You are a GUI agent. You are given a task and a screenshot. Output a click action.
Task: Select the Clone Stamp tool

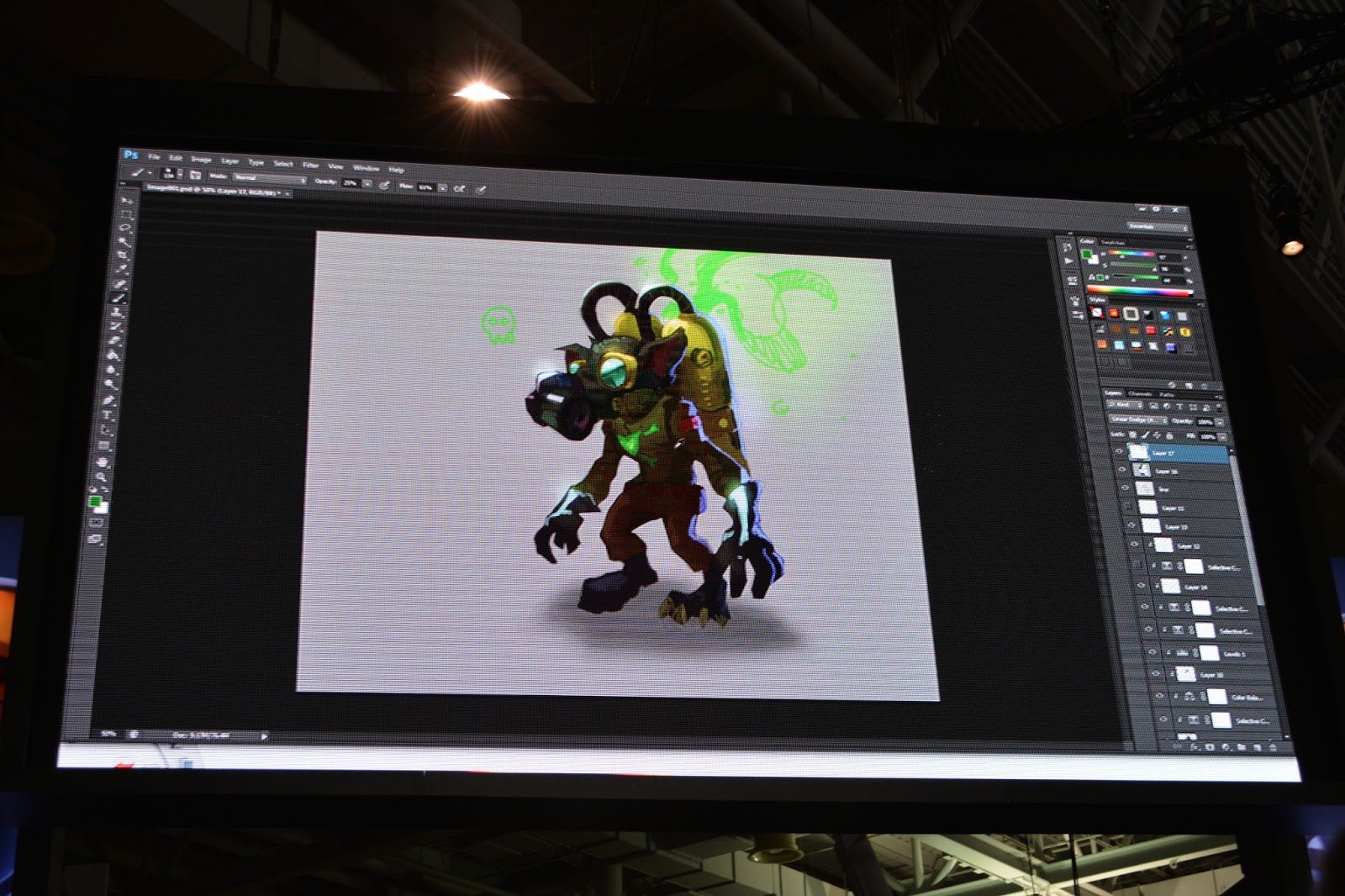click(x=118, y=312)
